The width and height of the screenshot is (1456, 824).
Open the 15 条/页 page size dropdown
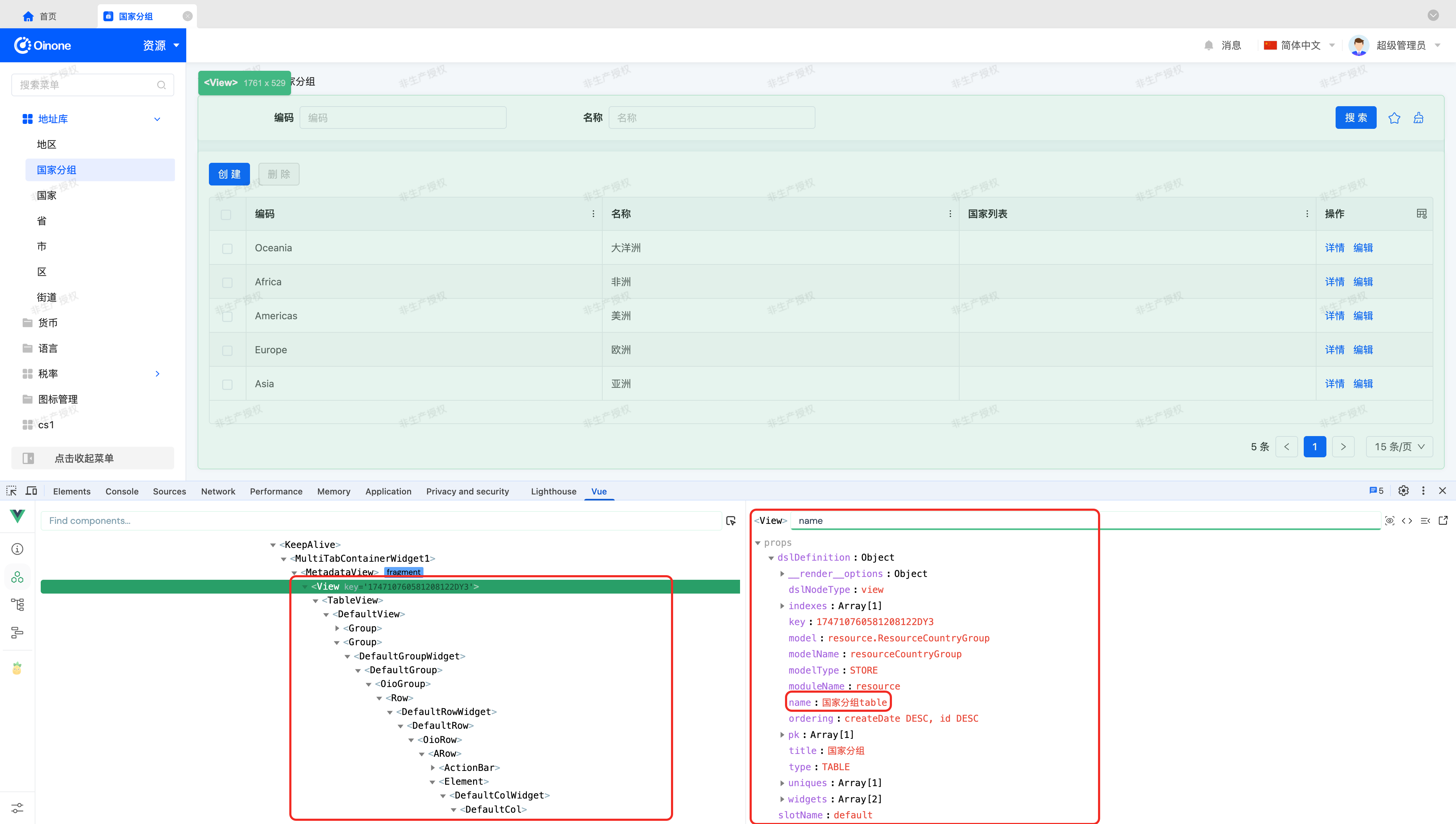(x=1399, y=447)
